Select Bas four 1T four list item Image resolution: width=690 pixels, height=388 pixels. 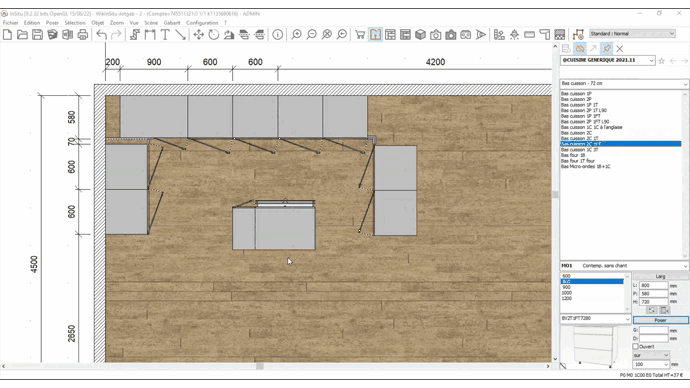578,161
